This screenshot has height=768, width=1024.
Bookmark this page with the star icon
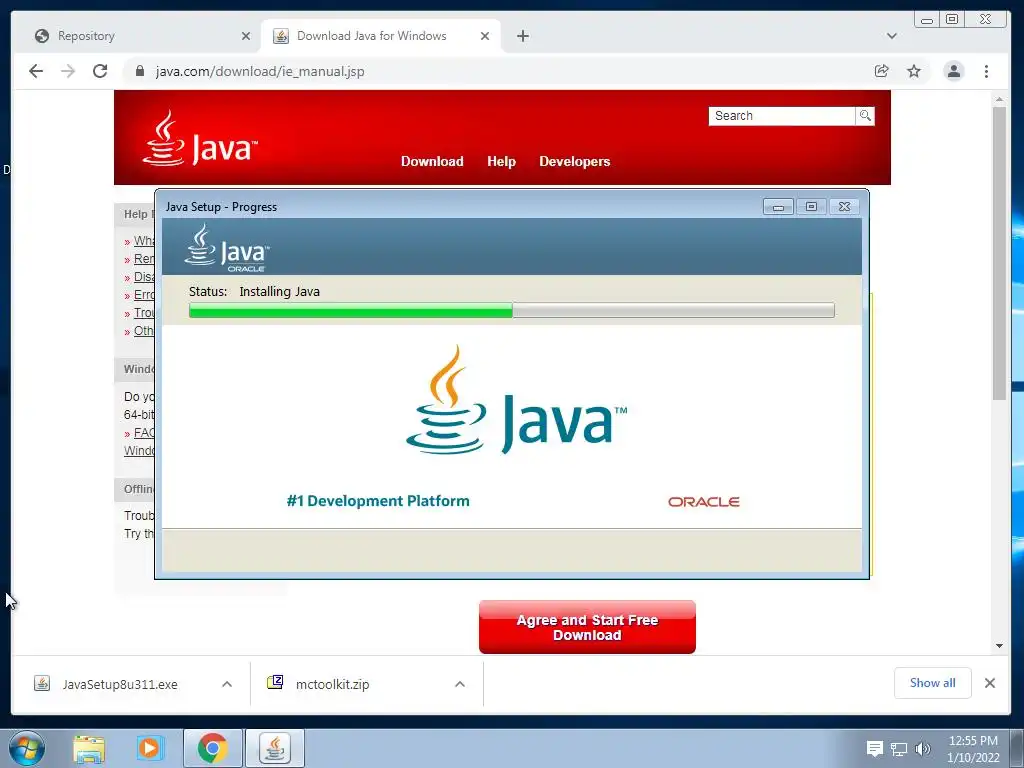click(x=914, y=71)
